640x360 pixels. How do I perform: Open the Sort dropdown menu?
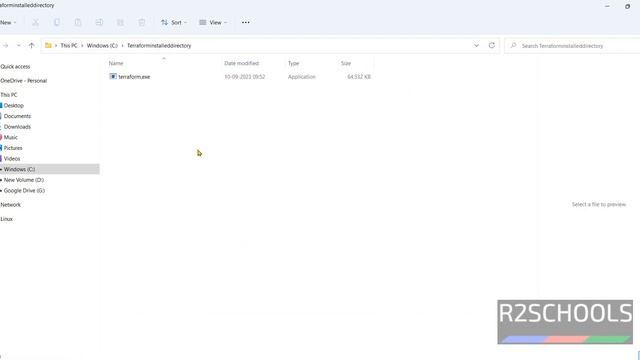coord(174,22)
